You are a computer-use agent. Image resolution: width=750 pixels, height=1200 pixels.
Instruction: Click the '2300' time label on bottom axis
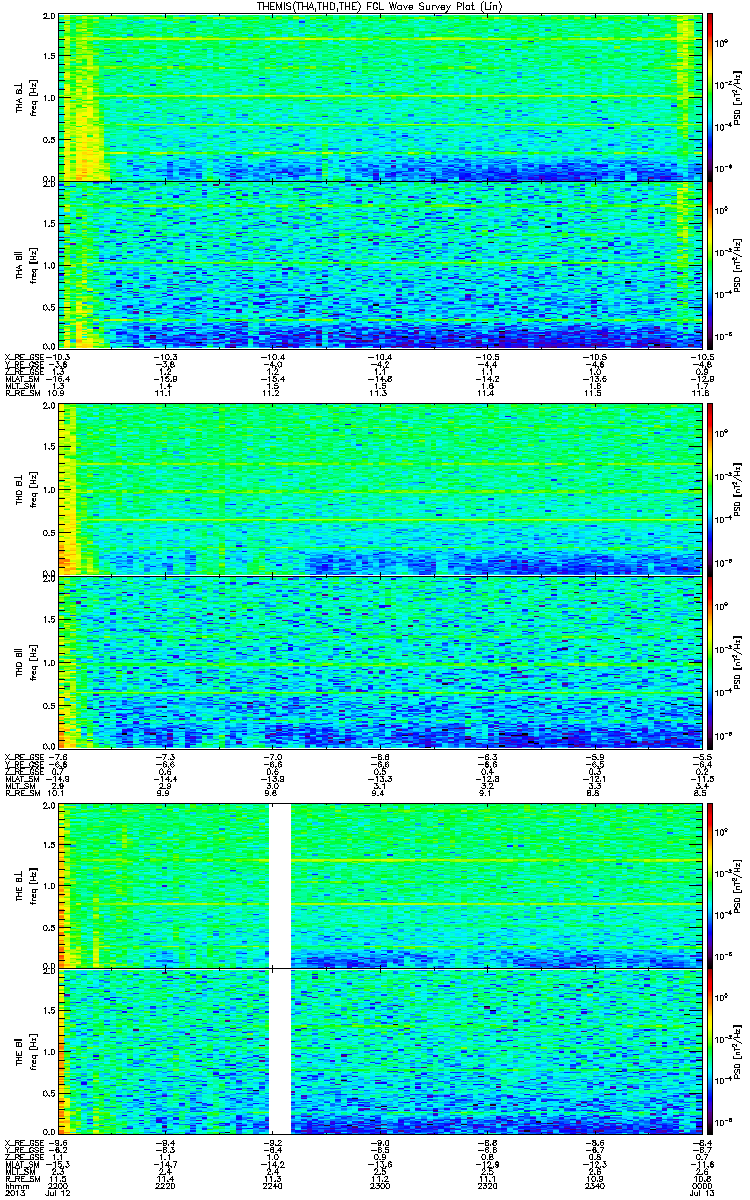click(x=379, y=1187)
